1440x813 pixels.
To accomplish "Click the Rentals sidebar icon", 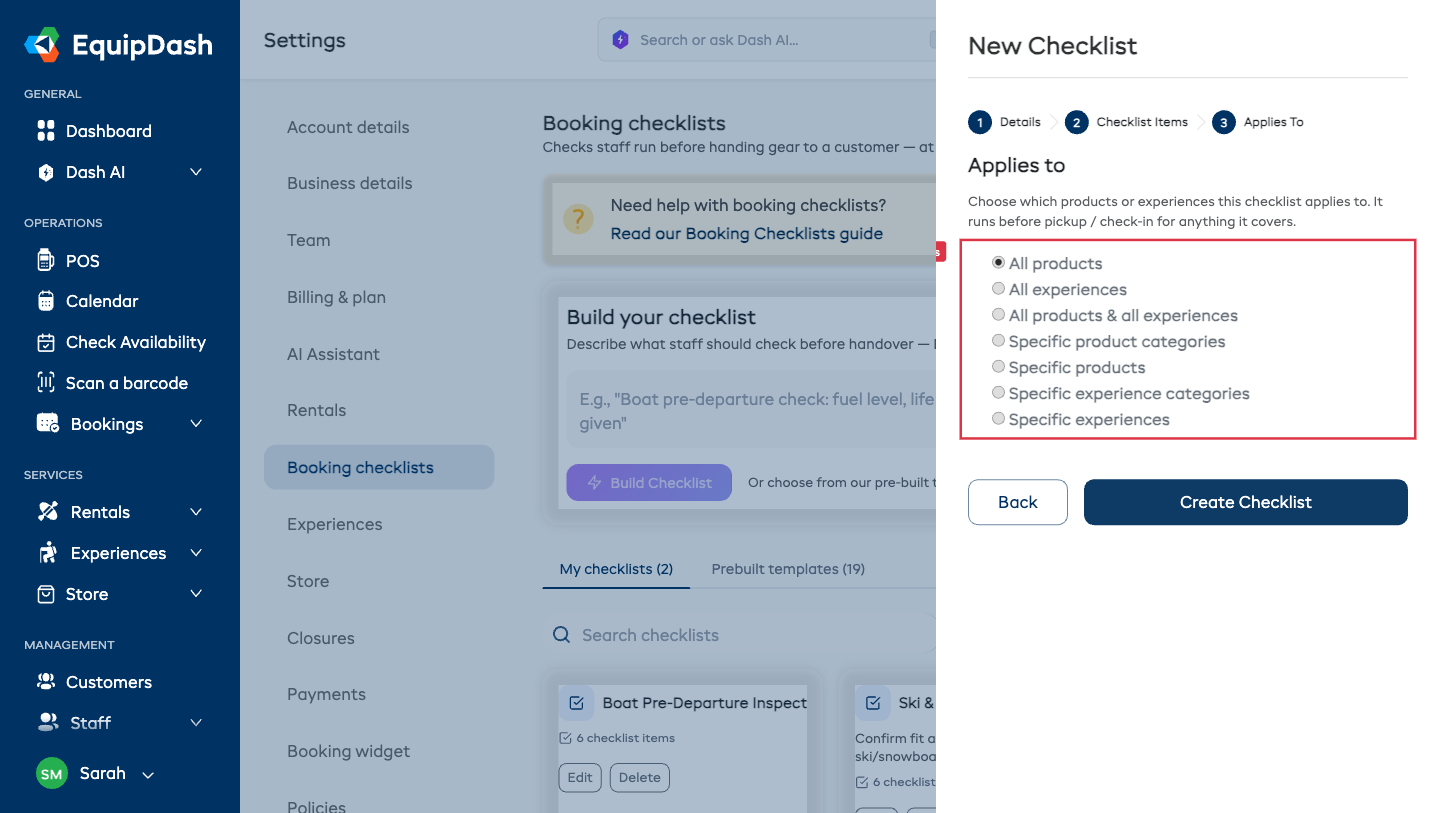I will coord(47,512).
